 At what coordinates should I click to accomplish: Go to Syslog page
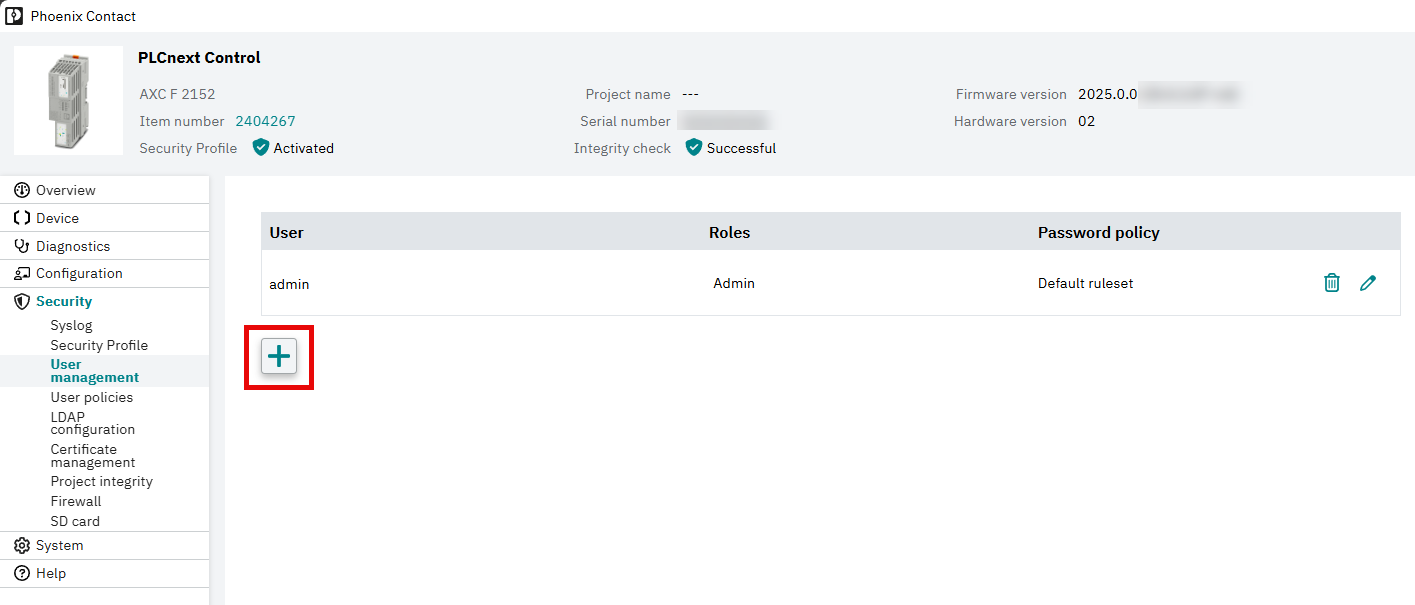(71, 325)
